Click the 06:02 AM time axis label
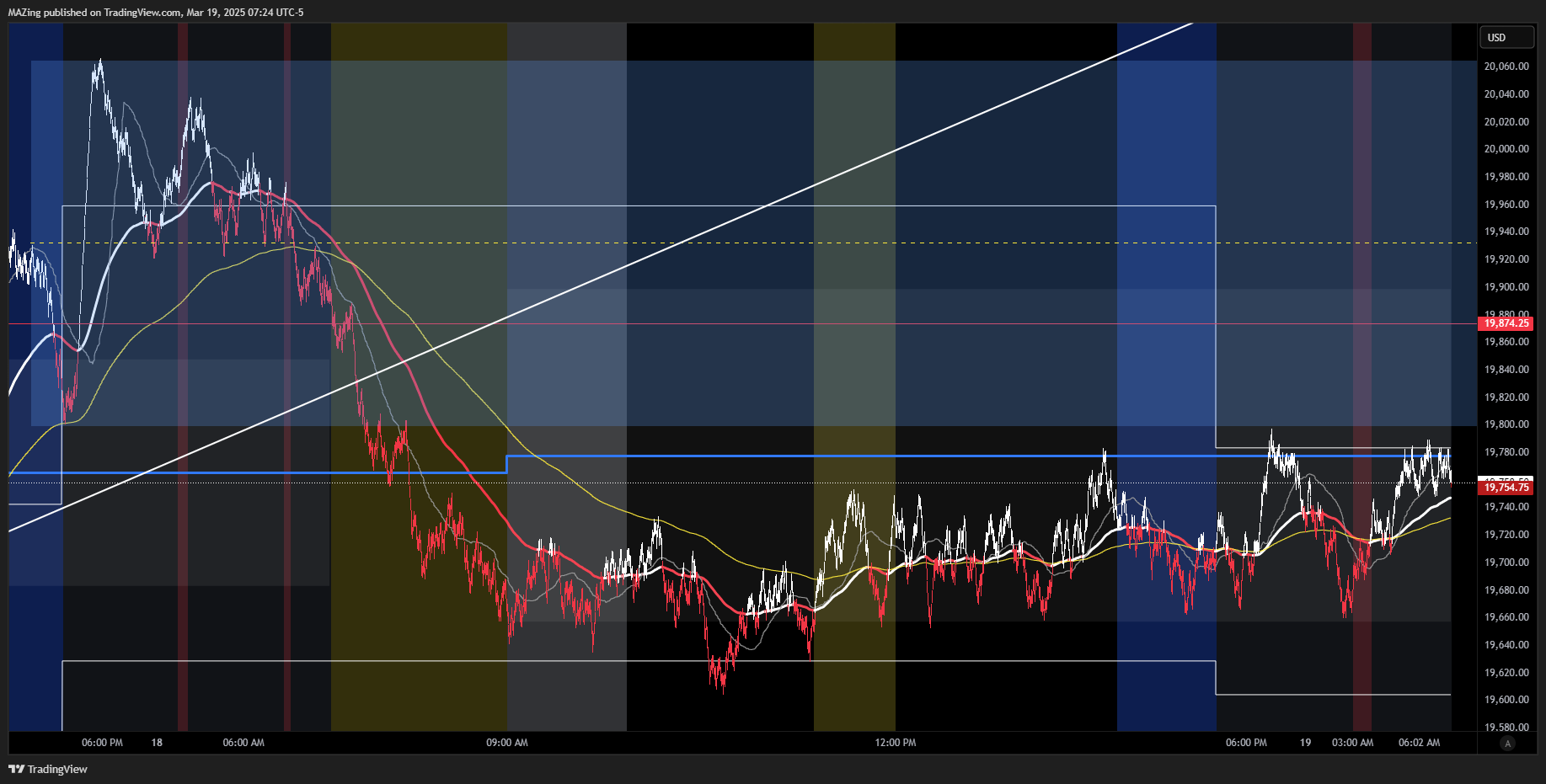This screenshot has width=1546, height=784. [1420, 743]
